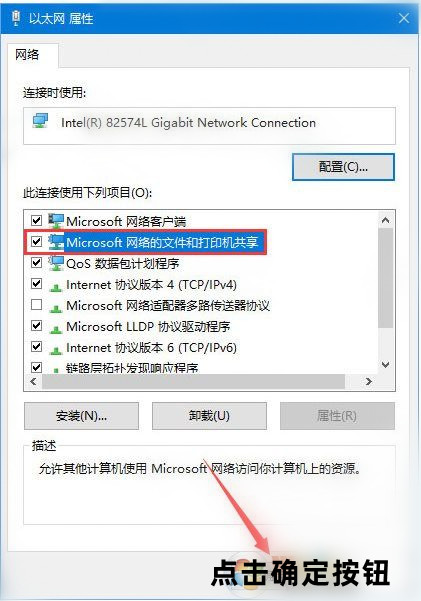Switch to the 网络 tab
The width and height of the screenshot is (421, 601).
[x=28, y=55]
